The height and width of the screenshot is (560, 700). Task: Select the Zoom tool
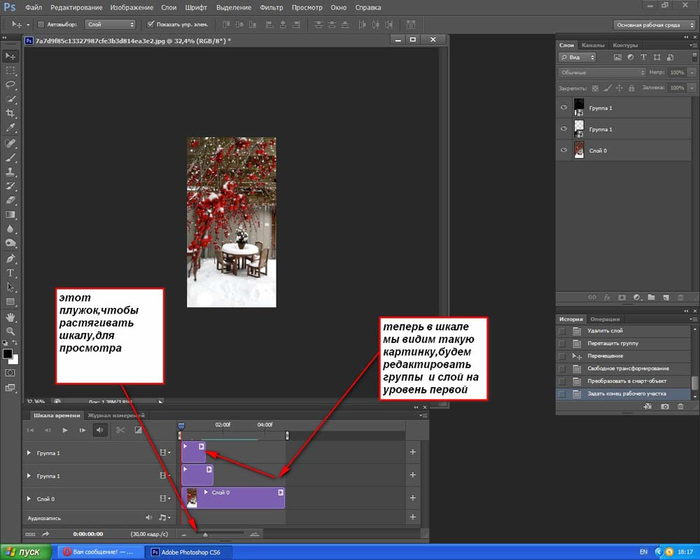tap(10, 331)
